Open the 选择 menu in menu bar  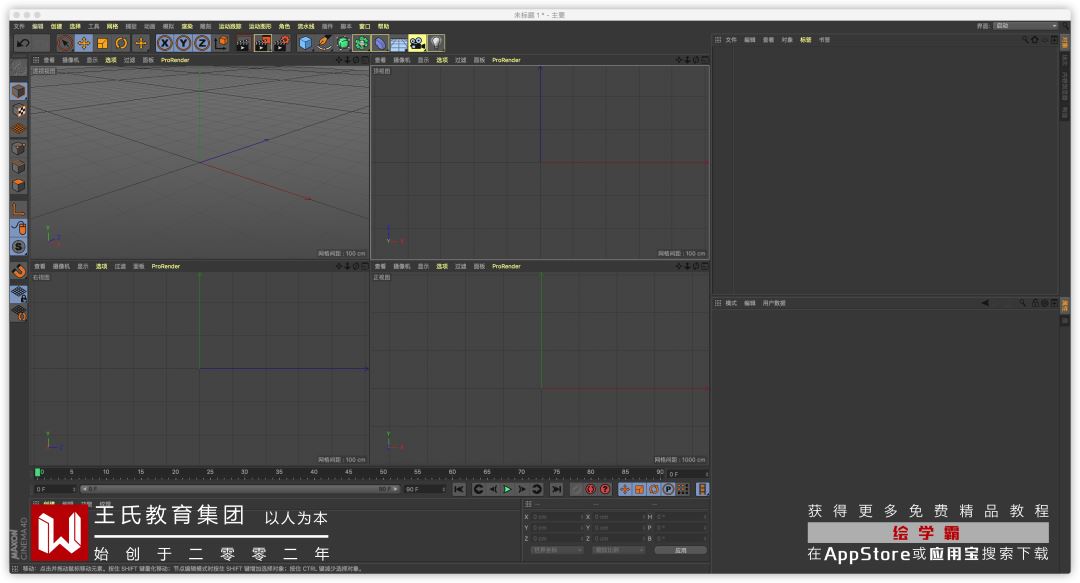point(75,26)
